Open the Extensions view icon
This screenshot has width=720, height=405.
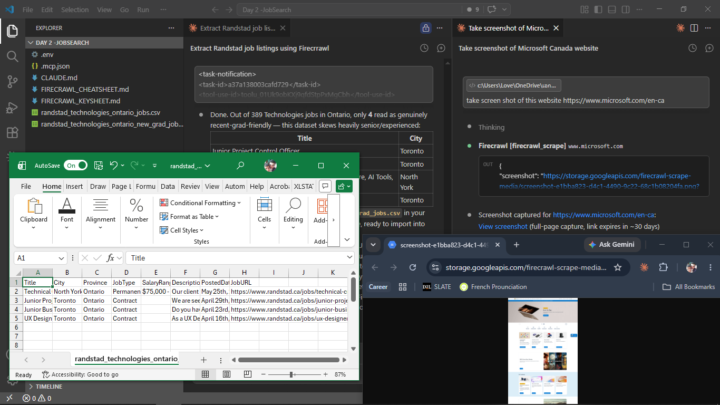point(12,133)
